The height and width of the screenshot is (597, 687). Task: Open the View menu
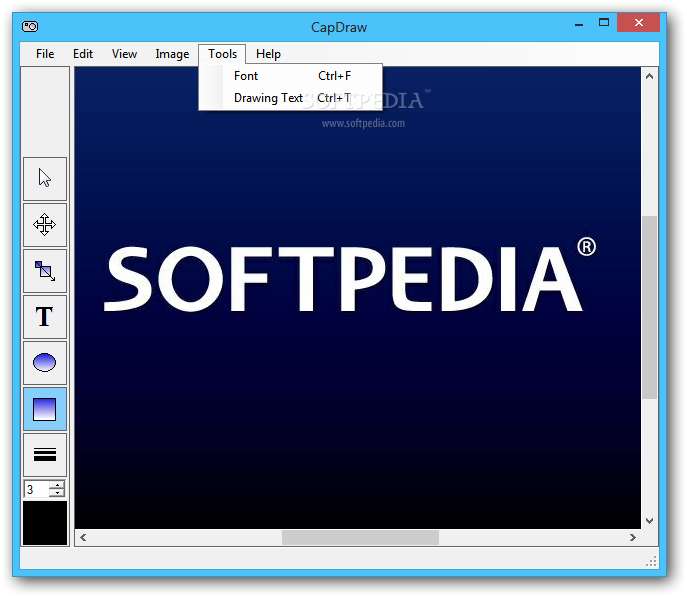point(124,54)
